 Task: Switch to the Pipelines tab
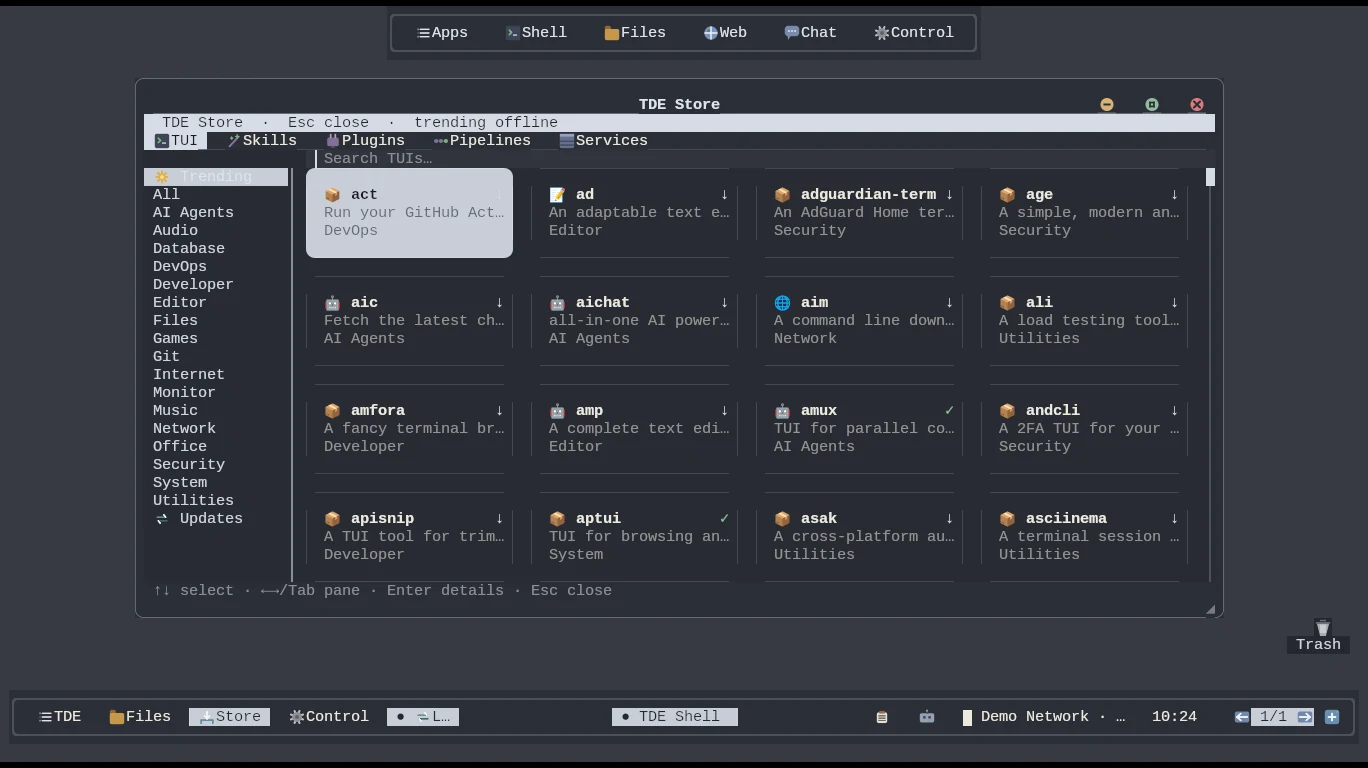[x=482, y=141]
